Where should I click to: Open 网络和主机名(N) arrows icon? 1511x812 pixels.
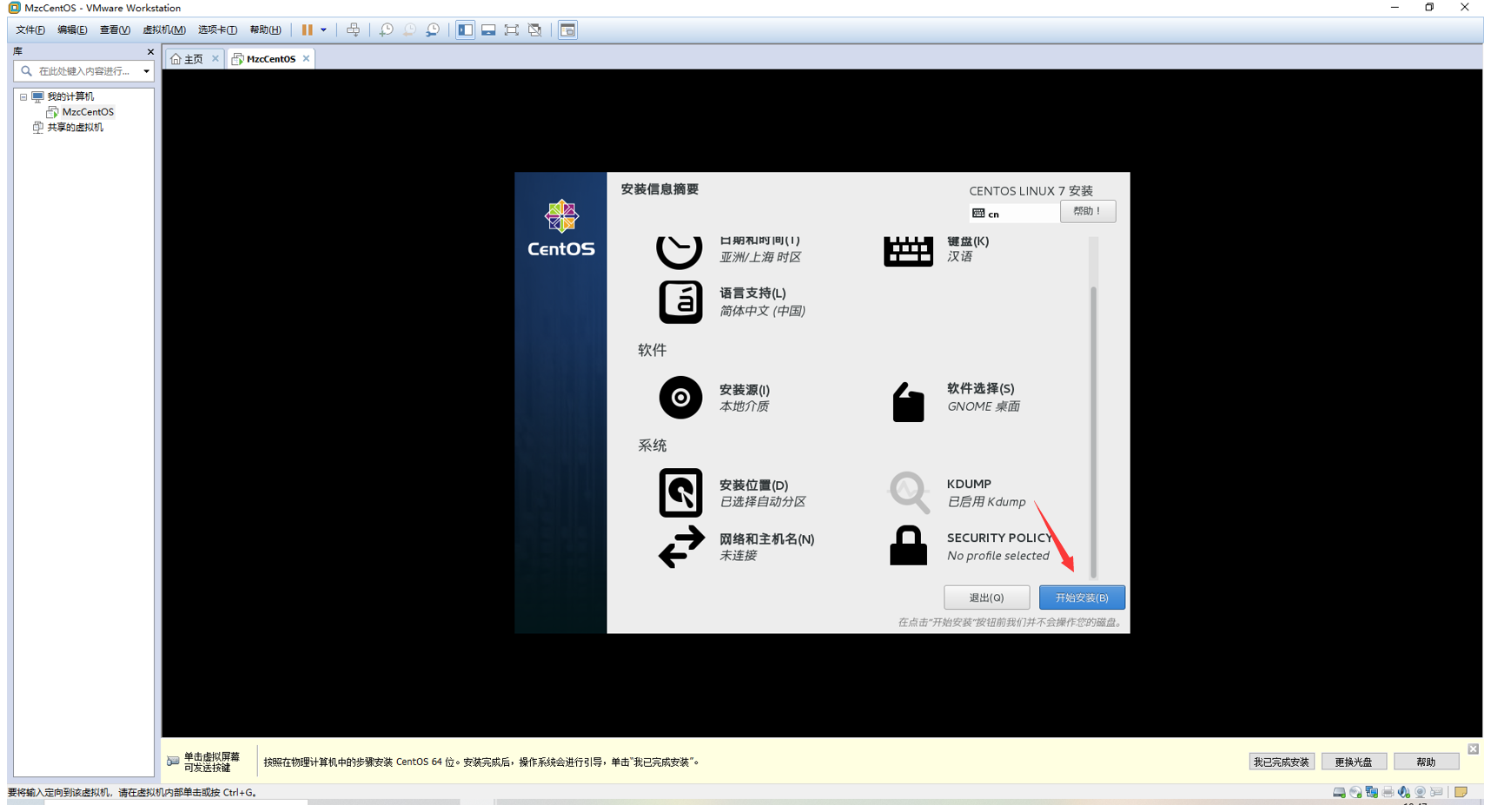click(681, 546)
